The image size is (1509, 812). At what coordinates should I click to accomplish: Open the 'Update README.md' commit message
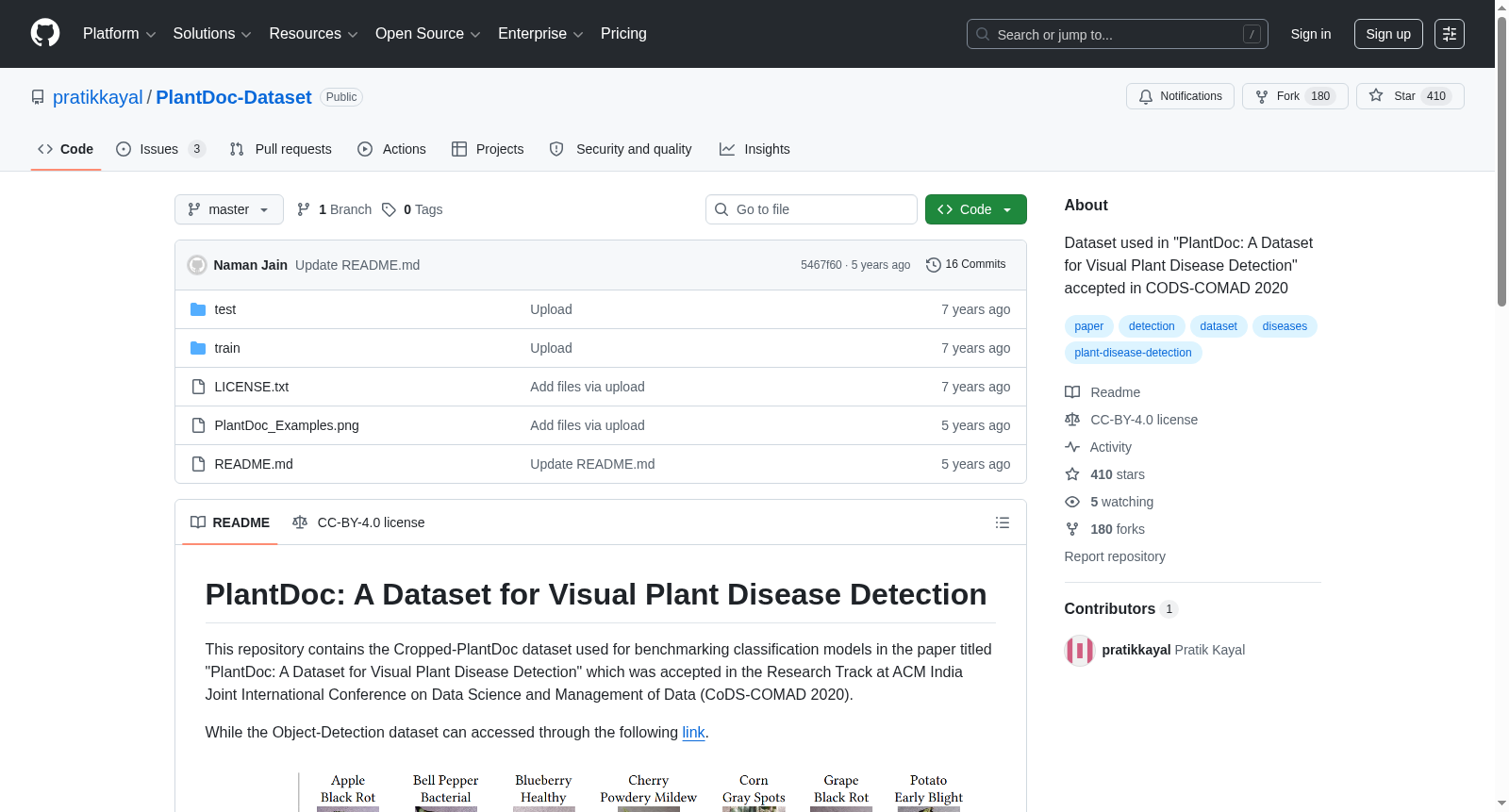coord(357,265)
